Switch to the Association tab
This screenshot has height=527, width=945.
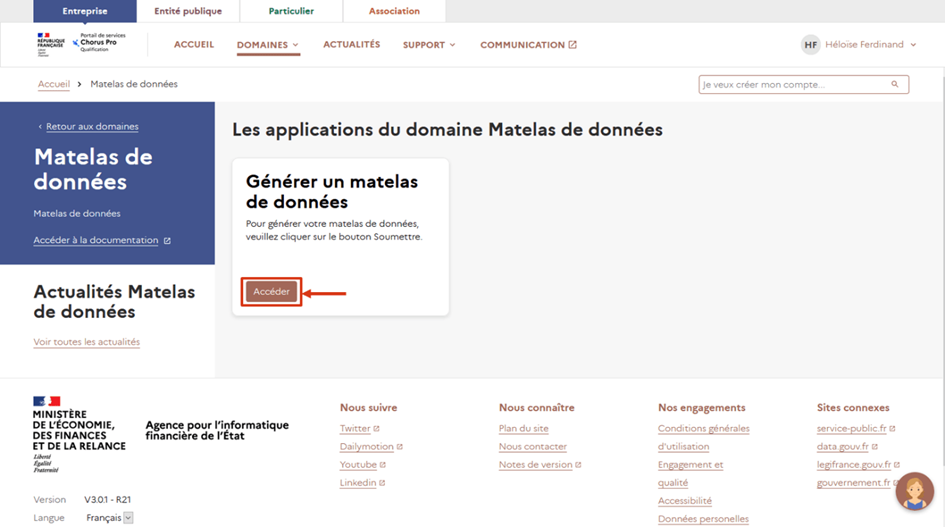pos(394,11)
